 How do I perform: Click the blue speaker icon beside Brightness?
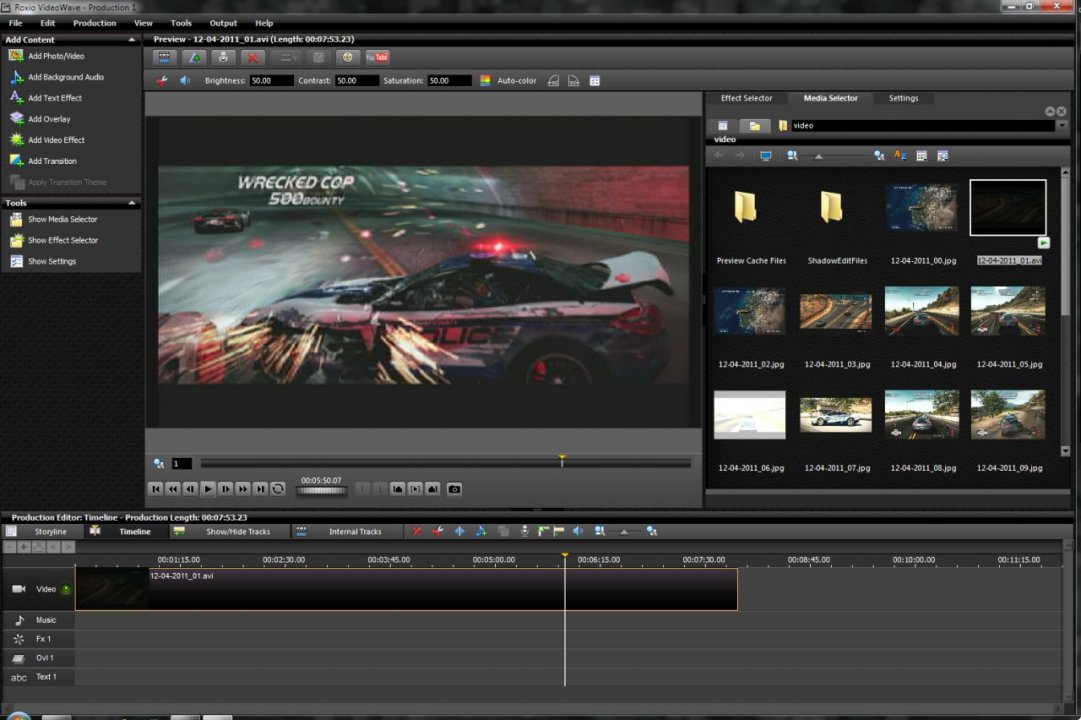point(185,81)
